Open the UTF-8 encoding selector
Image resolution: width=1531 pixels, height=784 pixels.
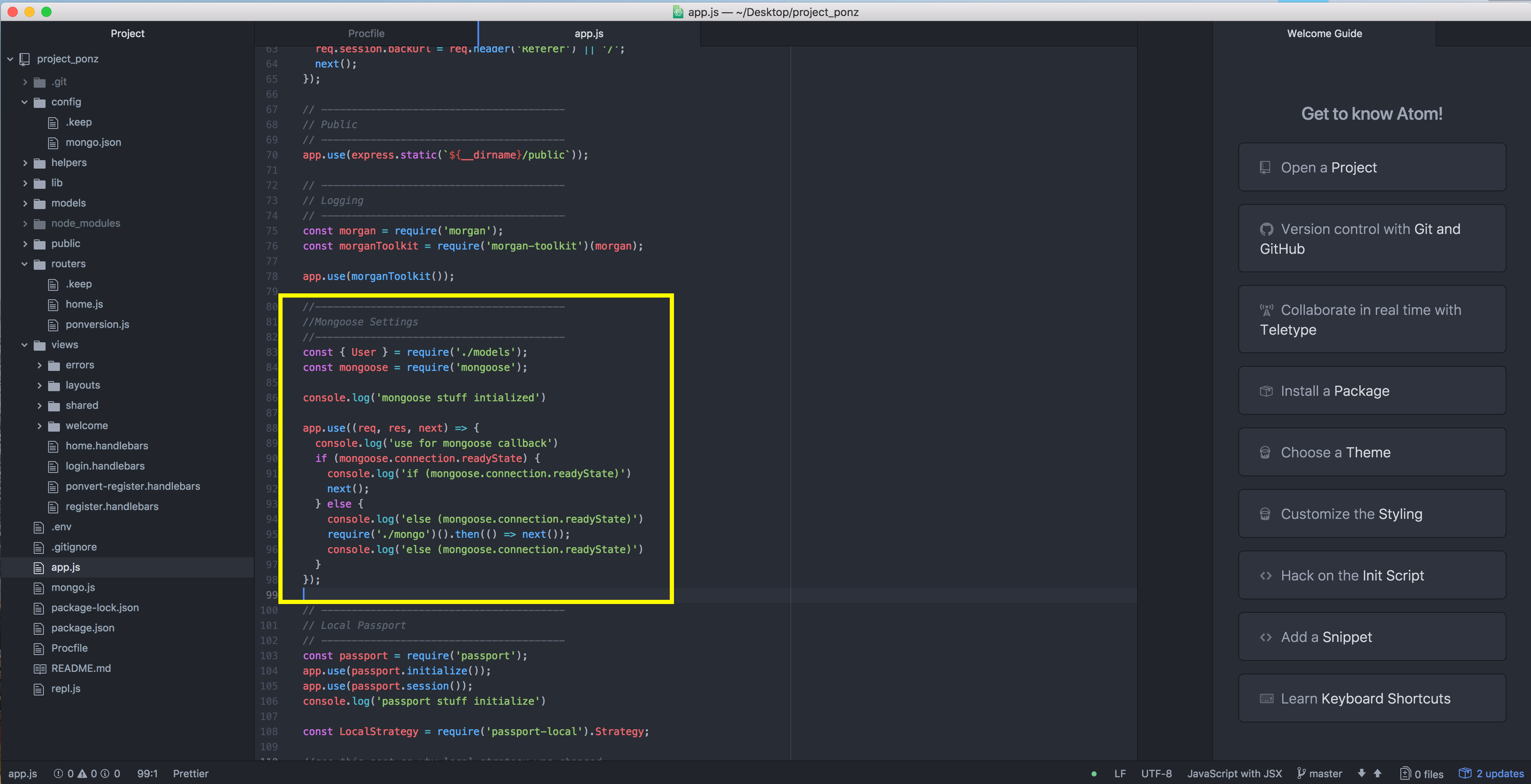click(x=1156, y=773)
